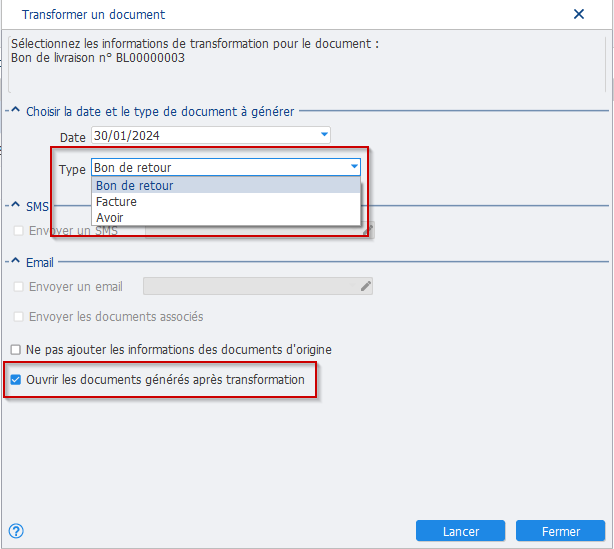This screenshot has width=614, height=549.
Task: Enable Envoyer les documents associés
Action: click(18, 316)
